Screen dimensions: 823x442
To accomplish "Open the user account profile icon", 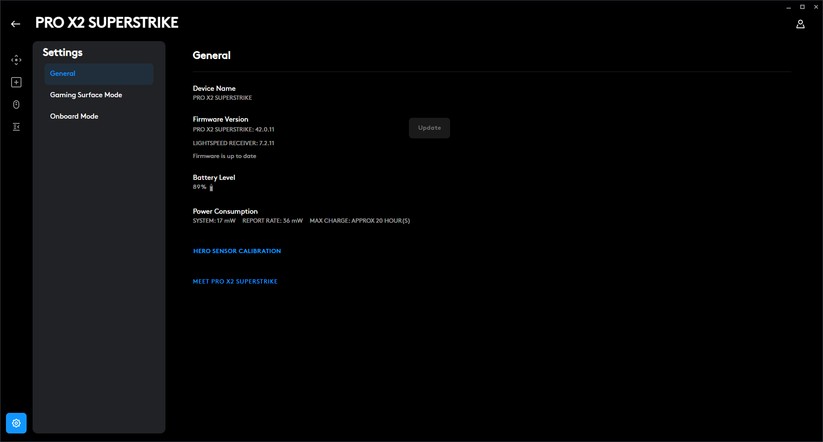I will (x=800, y=24).
